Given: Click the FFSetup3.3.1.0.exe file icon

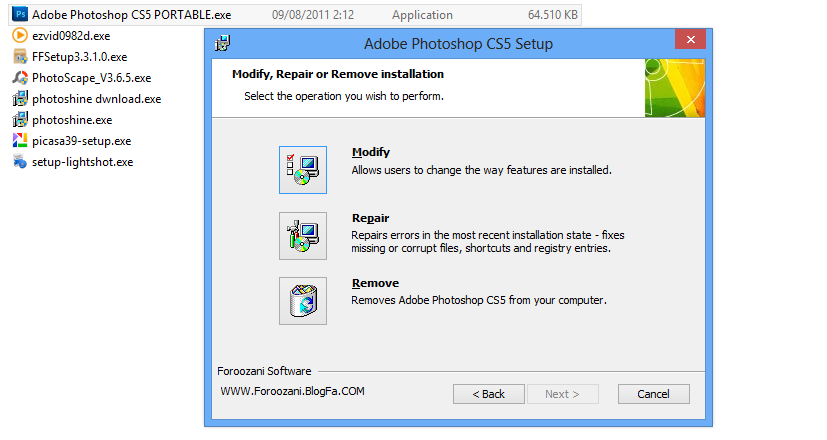Looking at the screenshot, I should (20, 57).
